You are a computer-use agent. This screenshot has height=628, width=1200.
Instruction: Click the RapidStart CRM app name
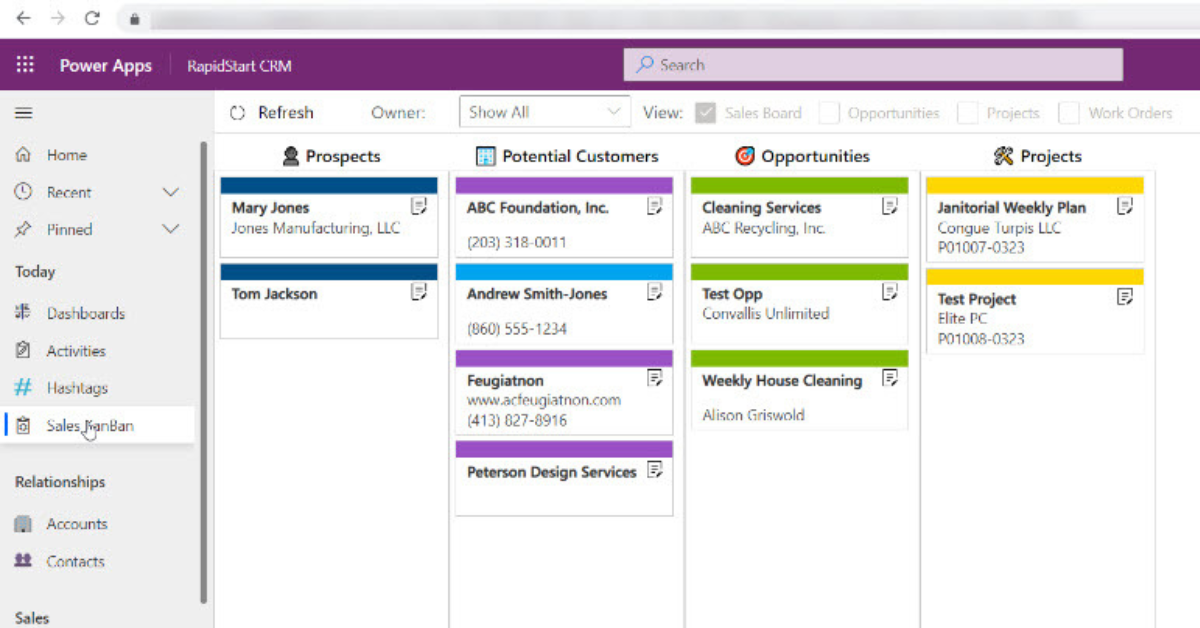click(239, 65)
